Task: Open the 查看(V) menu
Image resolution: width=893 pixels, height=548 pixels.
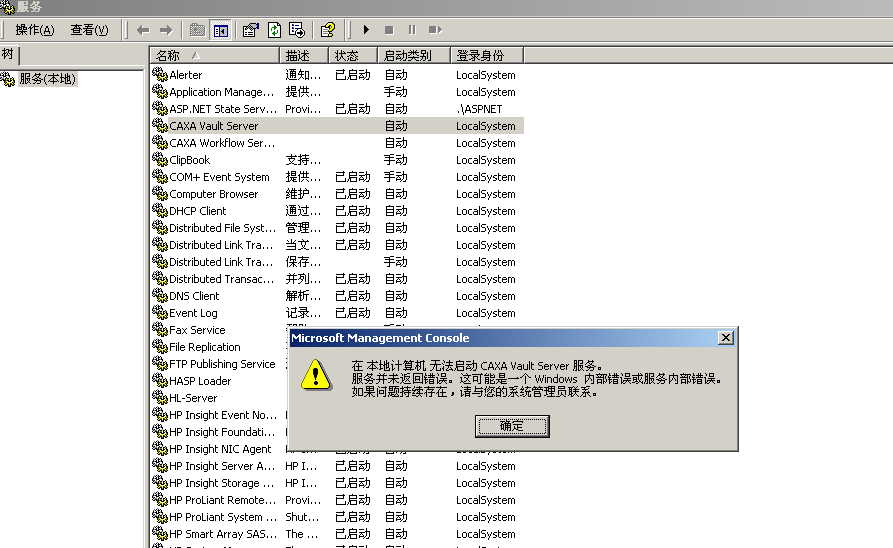Action: tap(89, 30)
